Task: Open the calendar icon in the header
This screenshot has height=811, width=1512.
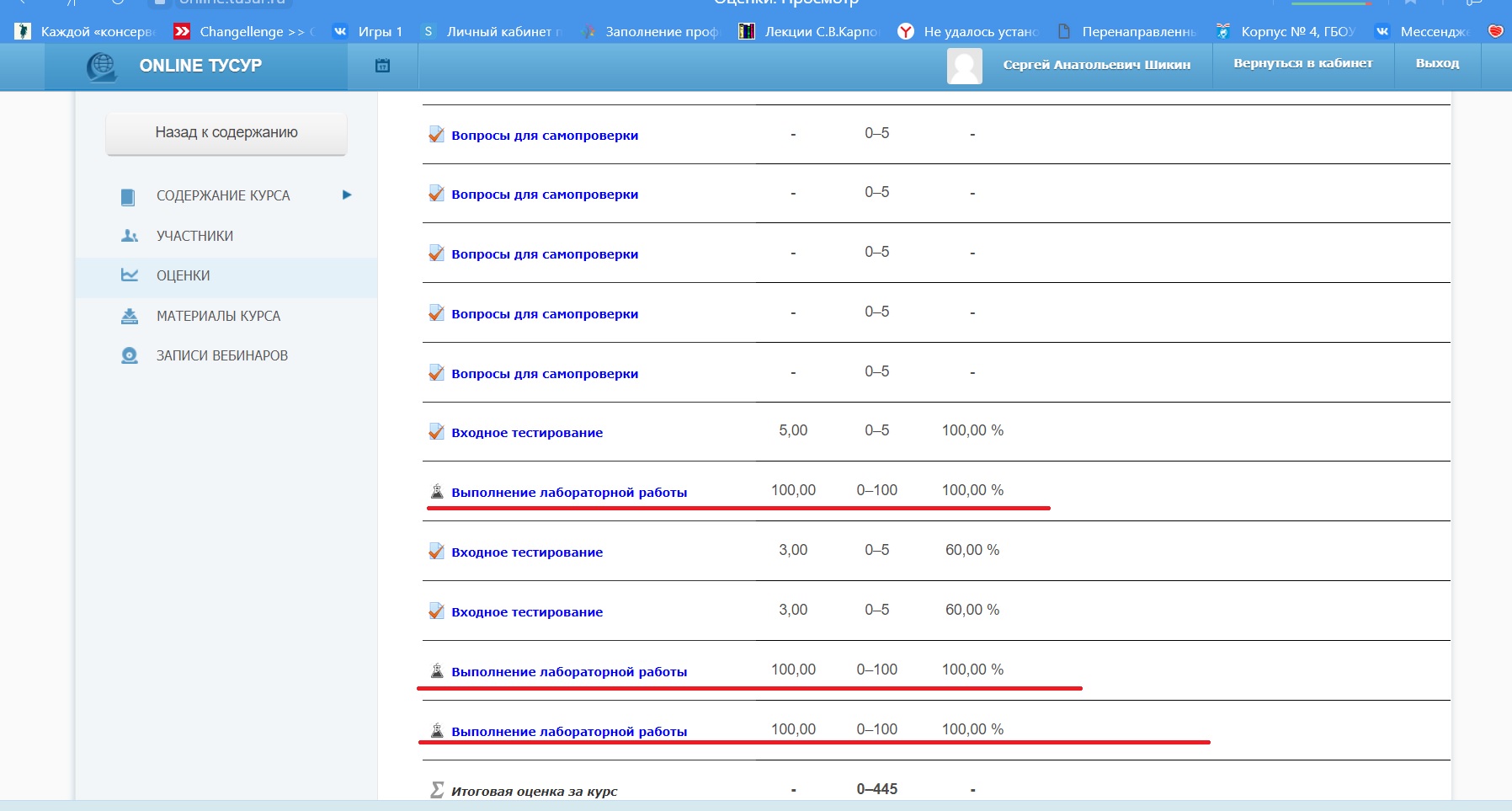Action: click(382, 66)
